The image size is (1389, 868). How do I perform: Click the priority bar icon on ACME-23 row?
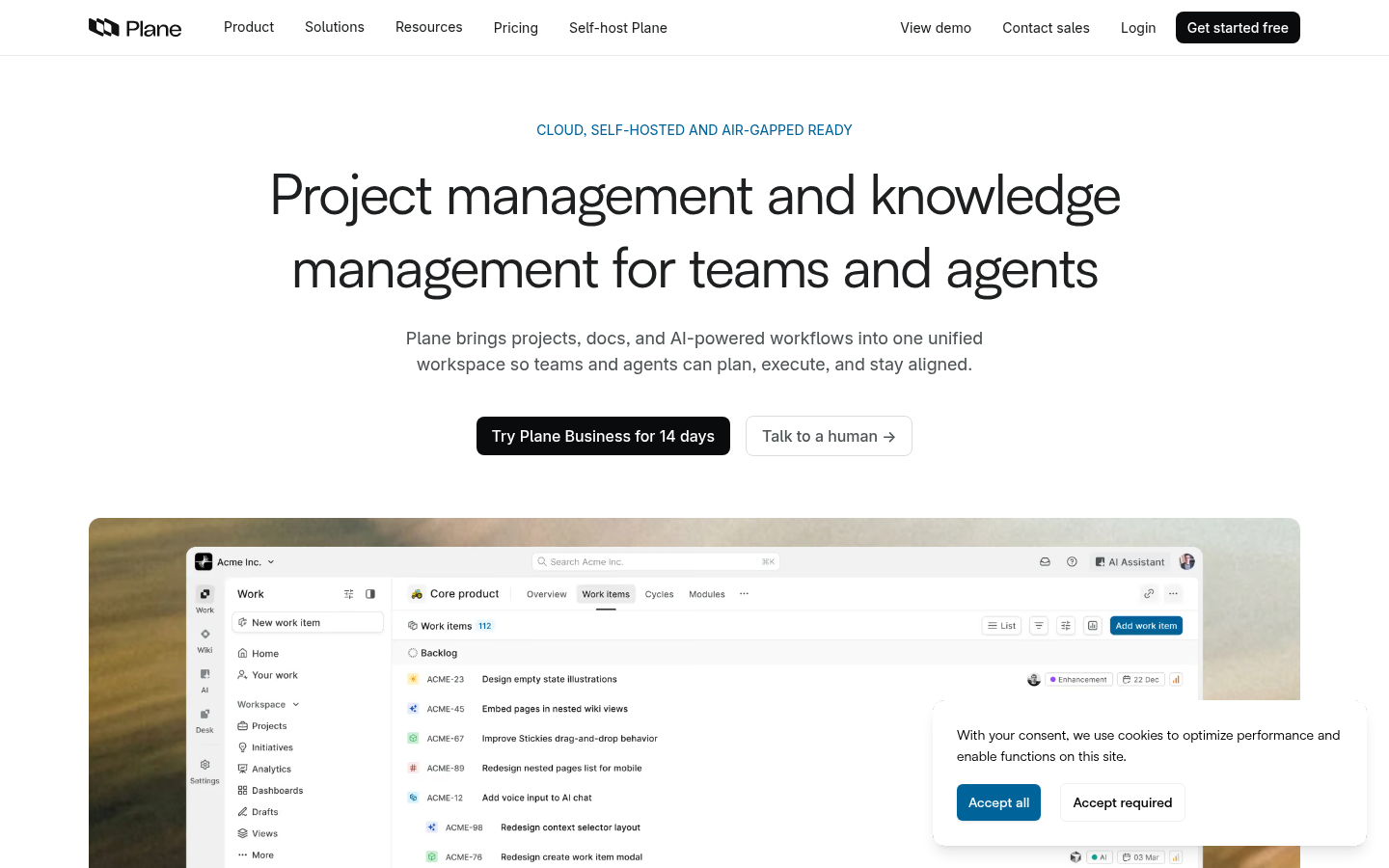[1176, 680]
